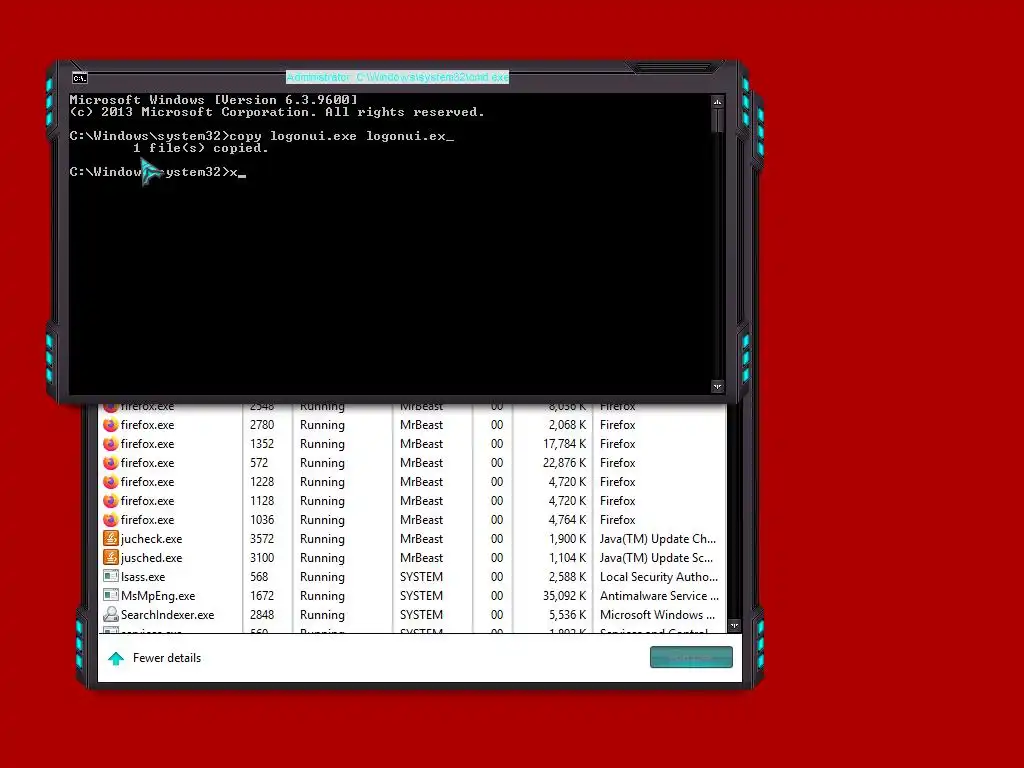Click memory value 22,876 K

pyautogui.click(x=564, y=462)
